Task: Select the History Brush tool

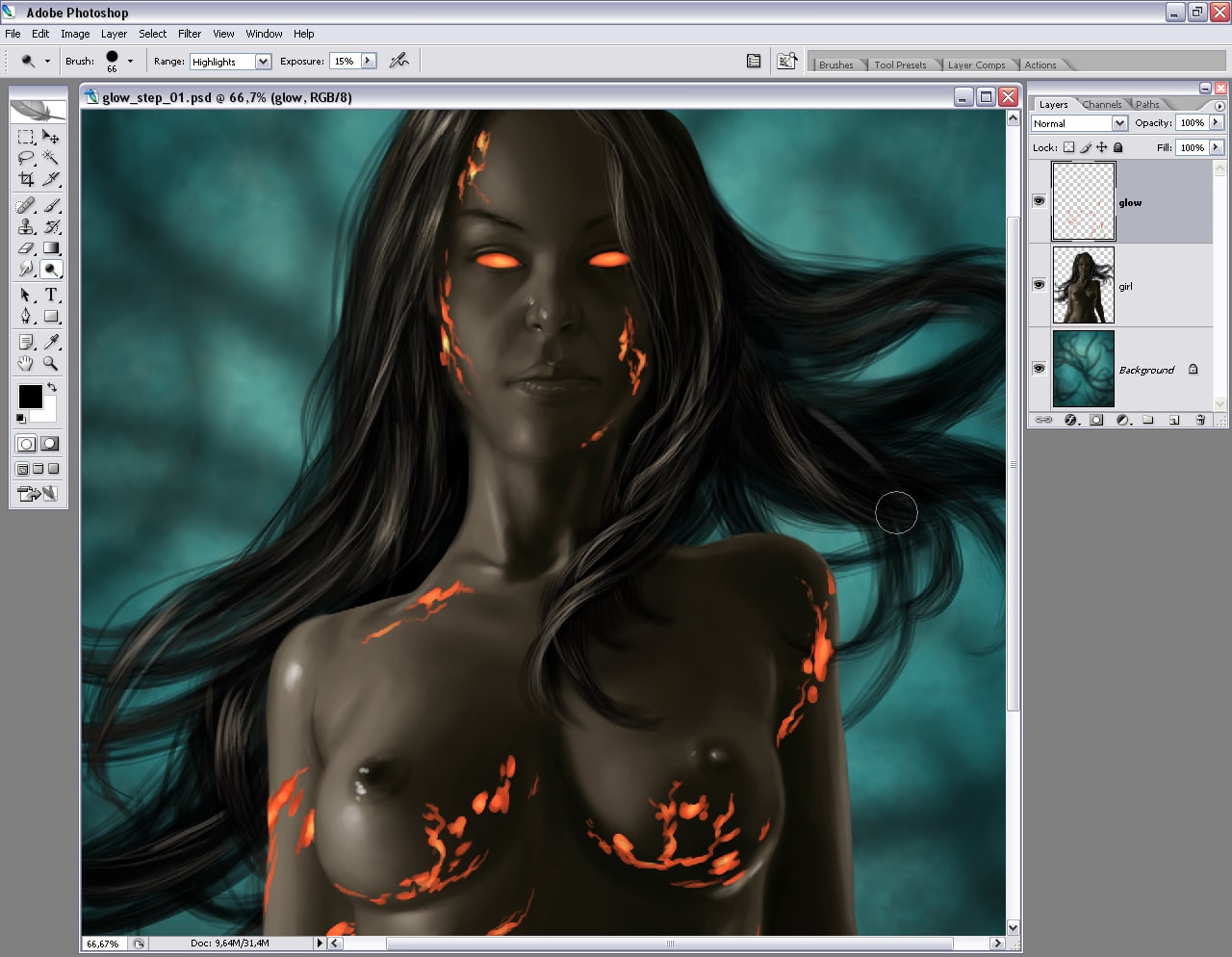Action: coord(51,226)
